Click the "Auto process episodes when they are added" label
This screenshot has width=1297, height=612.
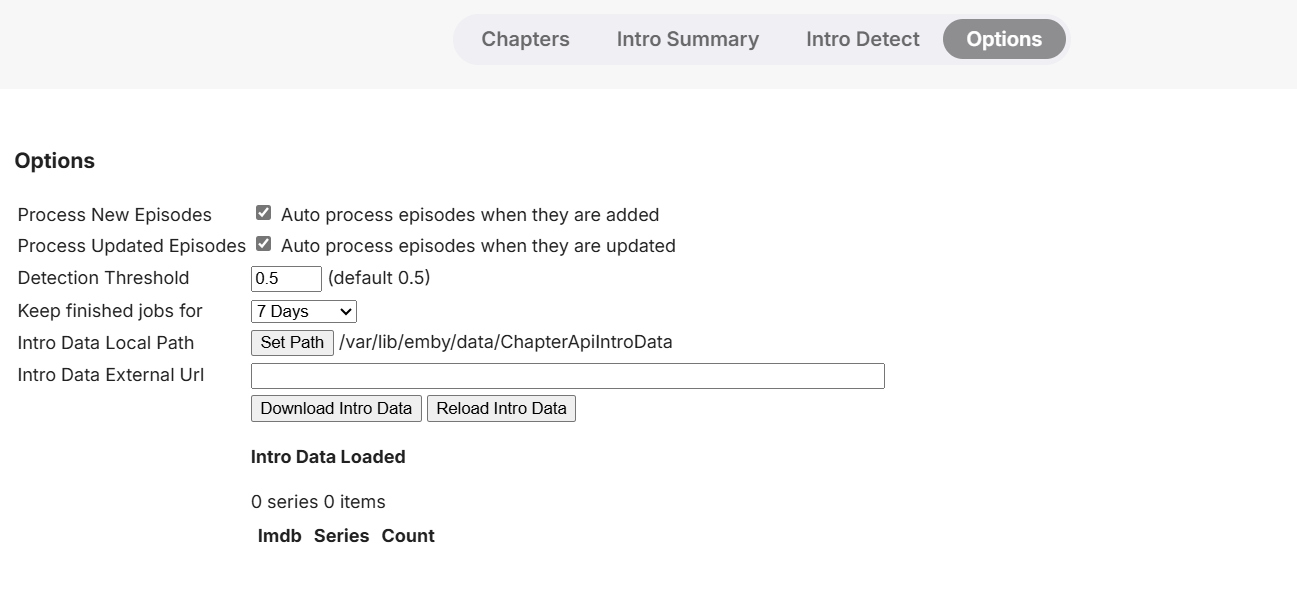[470, 215]
